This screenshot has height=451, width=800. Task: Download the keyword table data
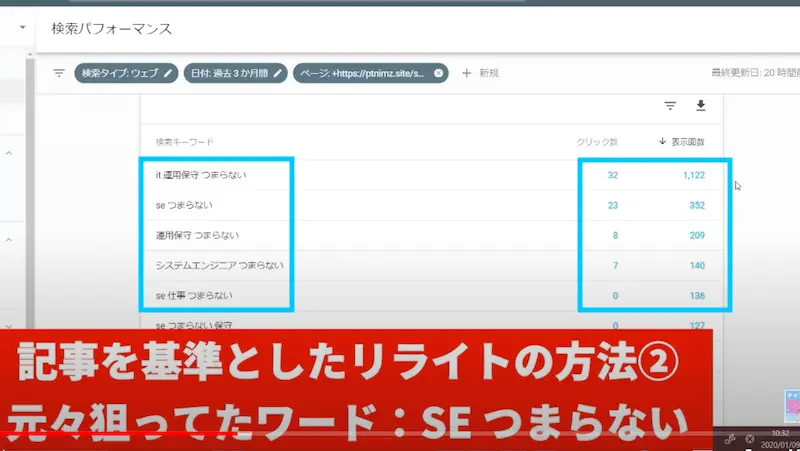pos(701,106)
